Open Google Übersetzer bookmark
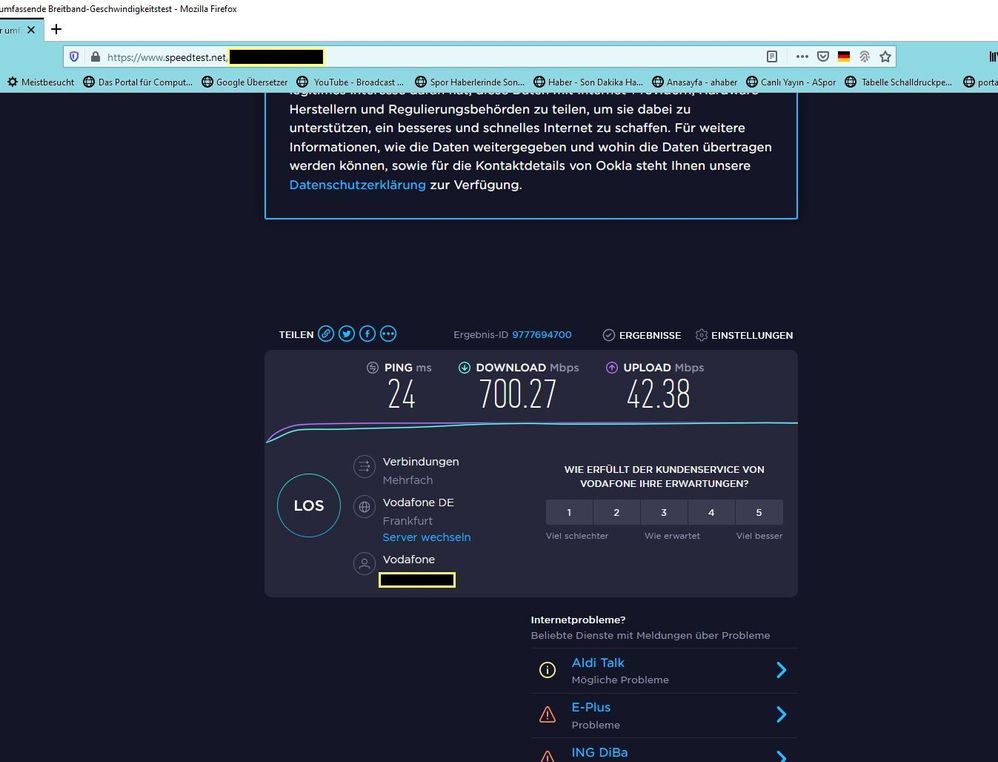998x762 pixels. (244, 82)
